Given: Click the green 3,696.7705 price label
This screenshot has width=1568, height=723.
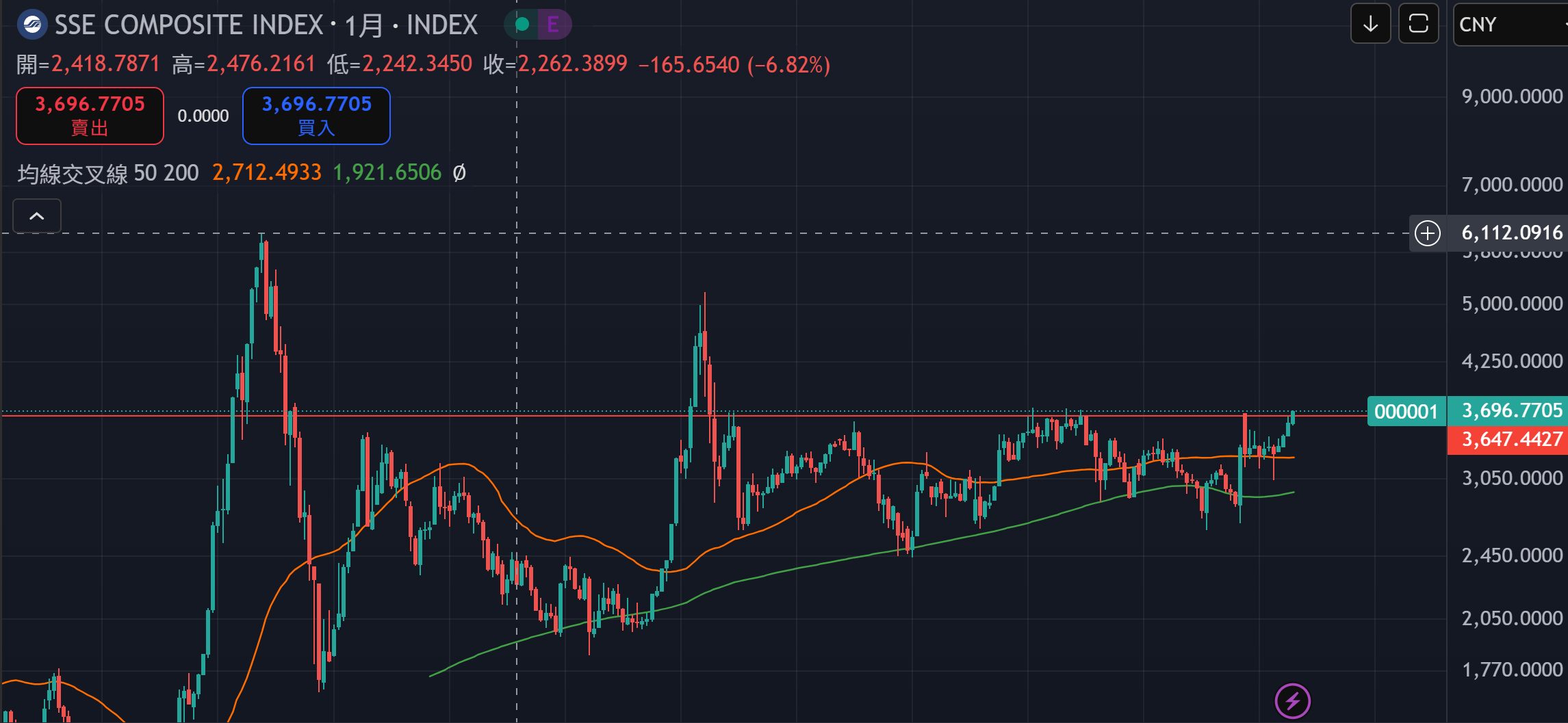Looking at the screenshot, I should tap(1508, 410).
